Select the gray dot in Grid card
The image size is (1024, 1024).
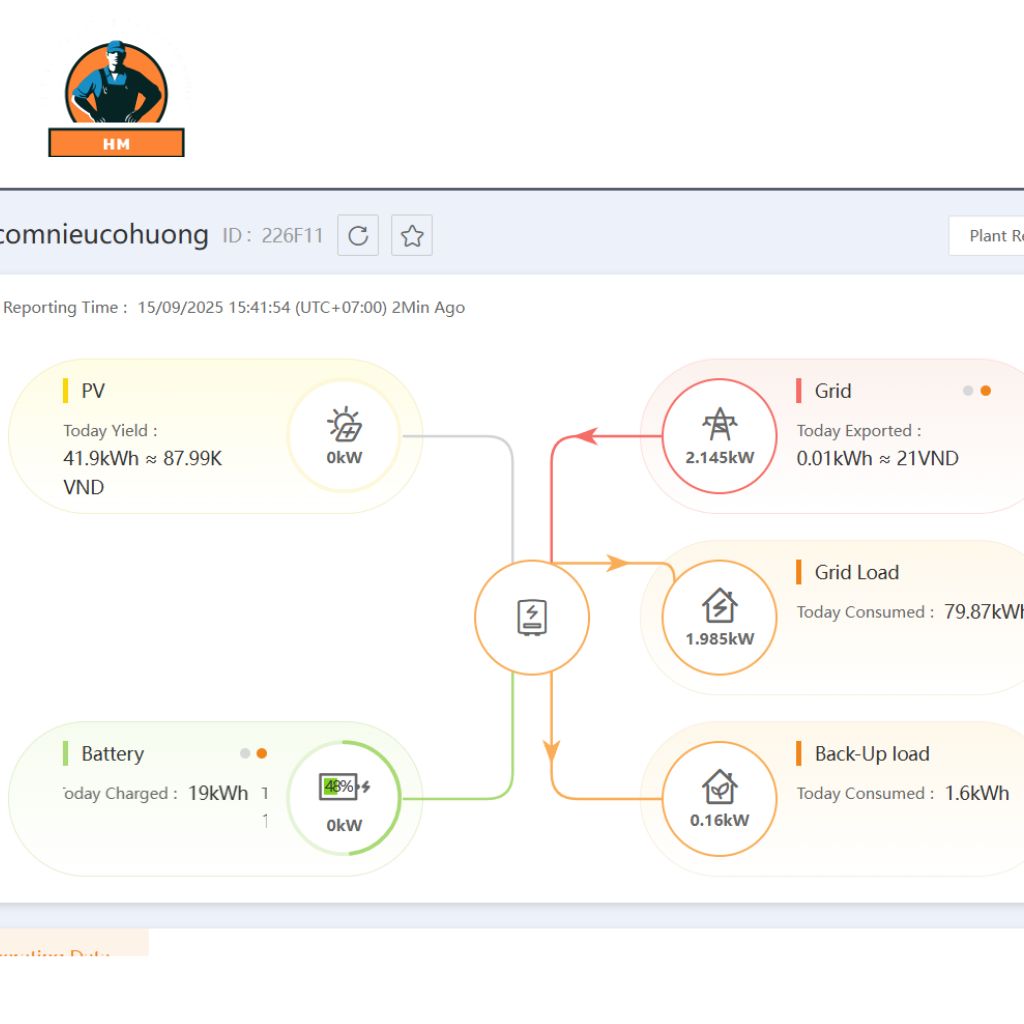point(968,391)
